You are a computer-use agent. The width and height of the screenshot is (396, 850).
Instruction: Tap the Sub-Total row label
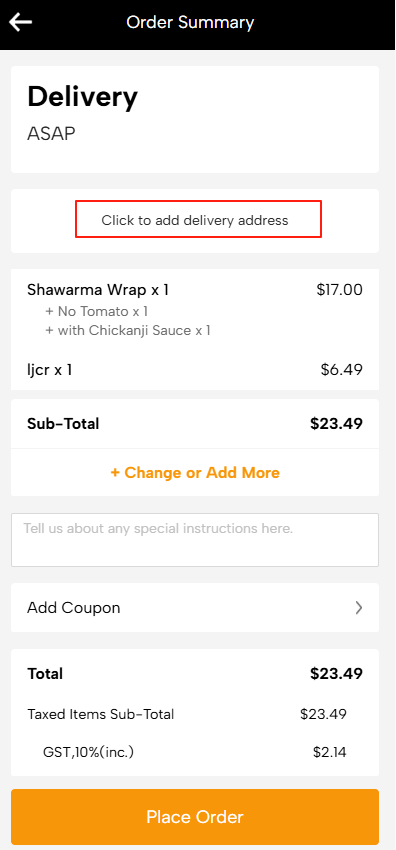(x=63, y=424)
